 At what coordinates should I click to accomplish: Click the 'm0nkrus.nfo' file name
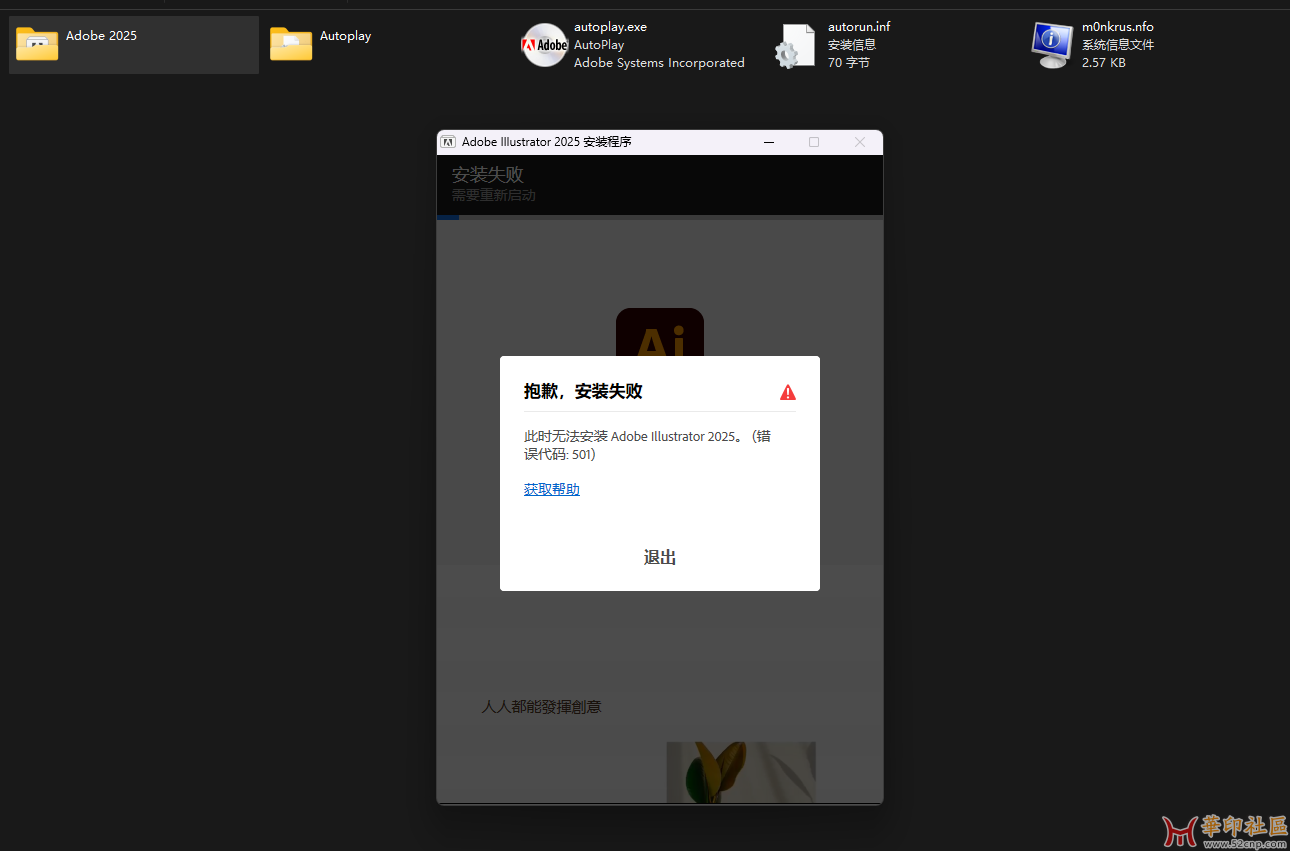tap(1118, 27)
